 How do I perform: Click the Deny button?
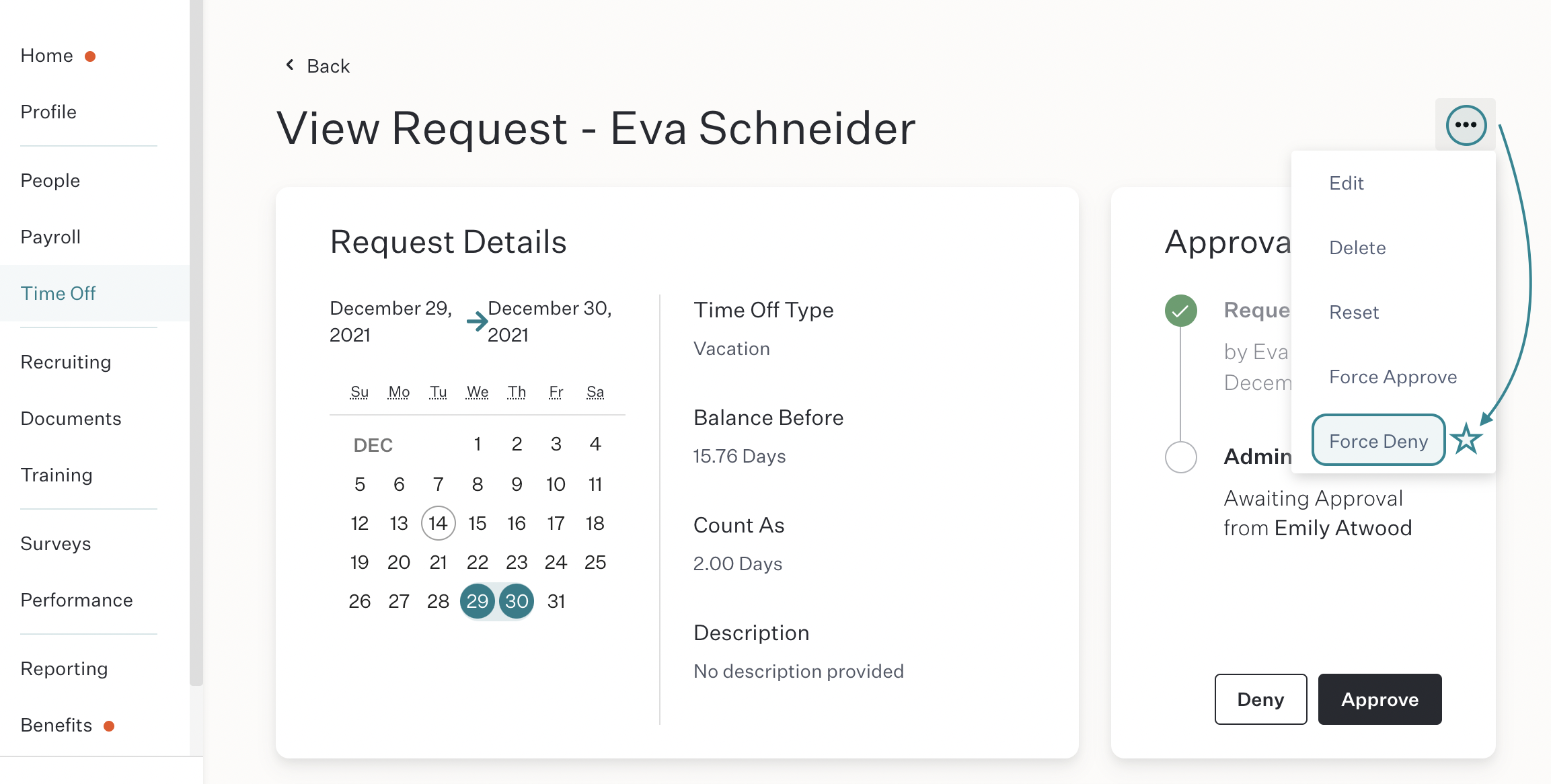tap(1260, 699)
